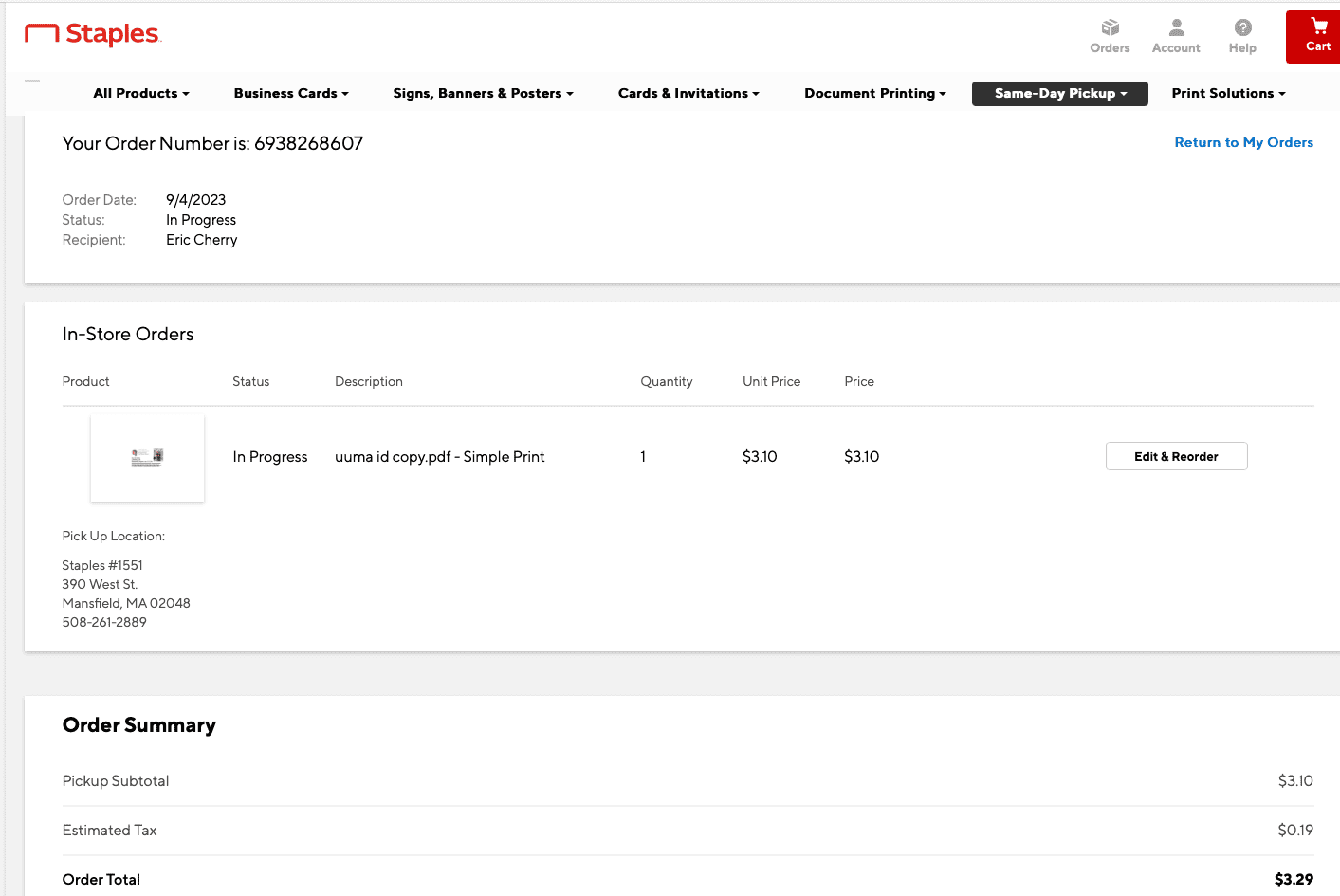Click the In-Store Orders heading

[x=128, y=334]
